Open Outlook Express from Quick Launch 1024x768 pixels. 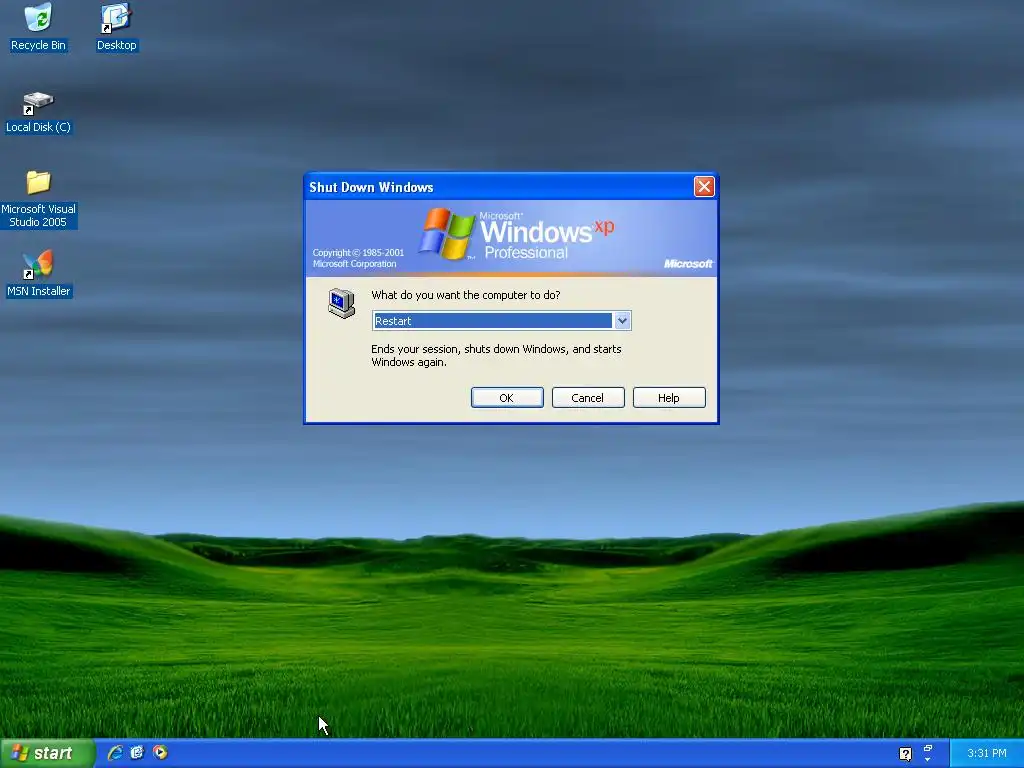pos(137,753)
